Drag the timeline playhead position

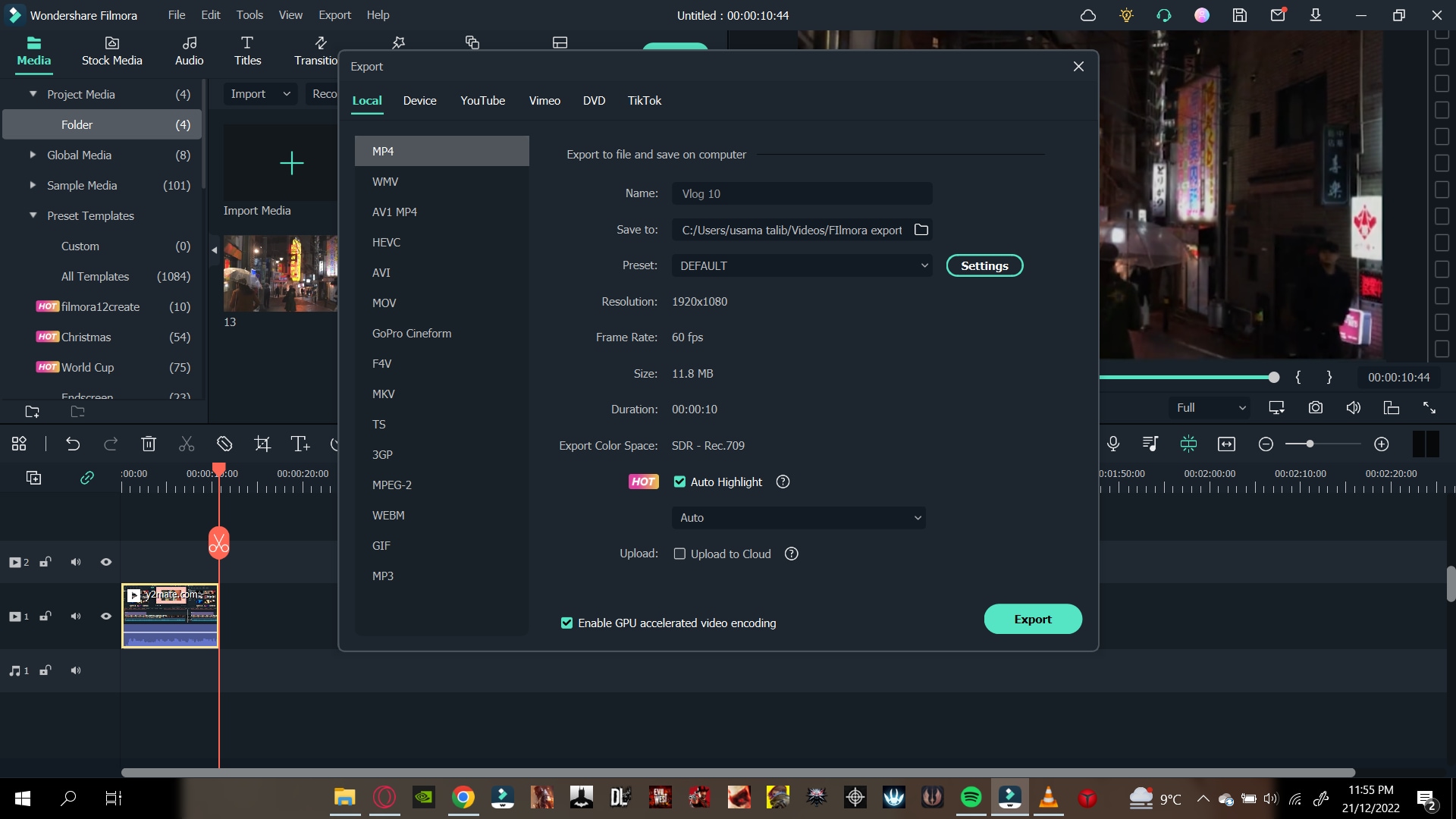coord(218,471)
